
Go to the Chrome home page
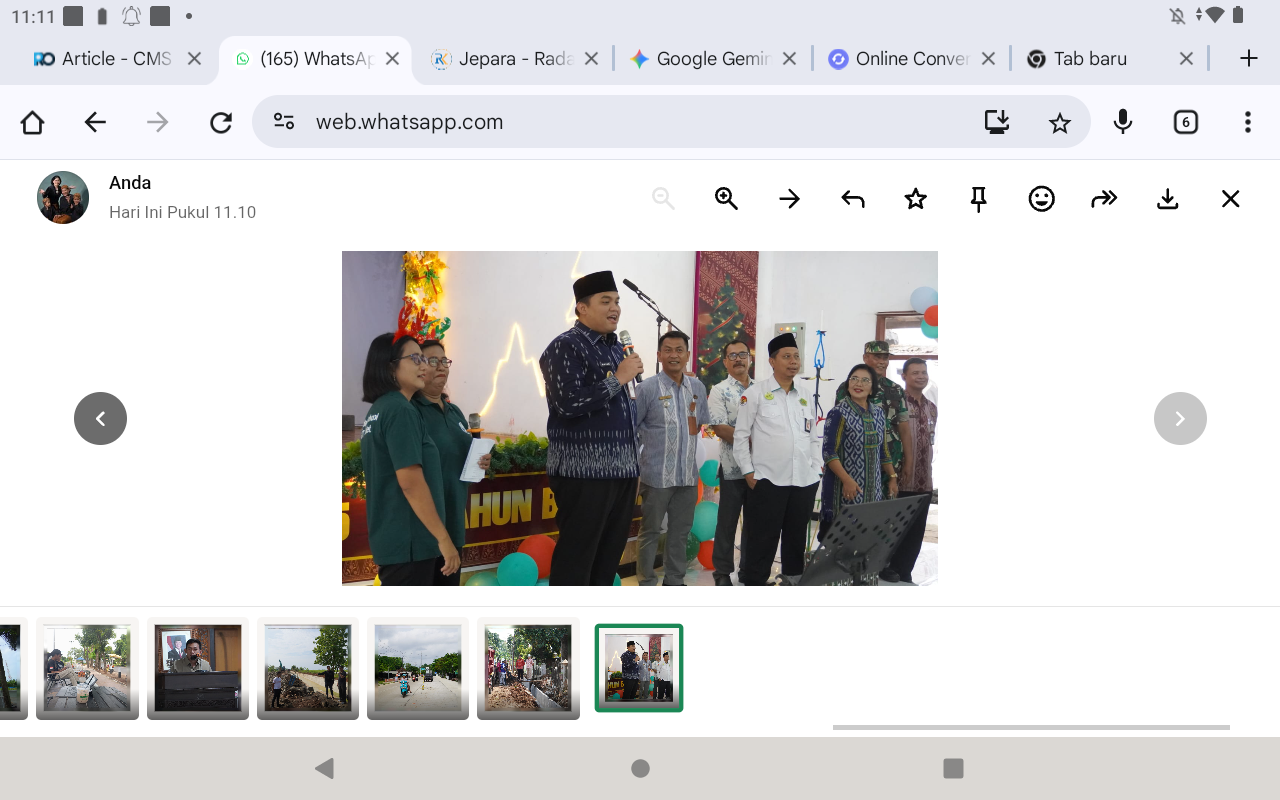click(x=32, y=122)
